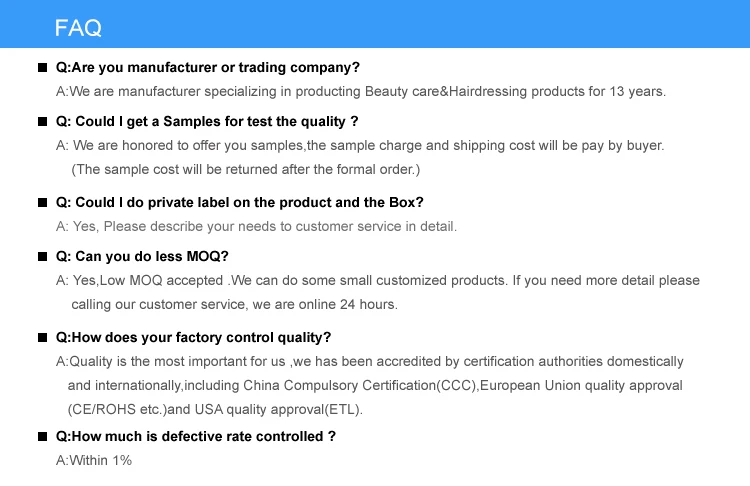The height and width of the screenshot is (486, 750).
Task: Click the bullet square next to the Samples question
Action: [42, 122]
